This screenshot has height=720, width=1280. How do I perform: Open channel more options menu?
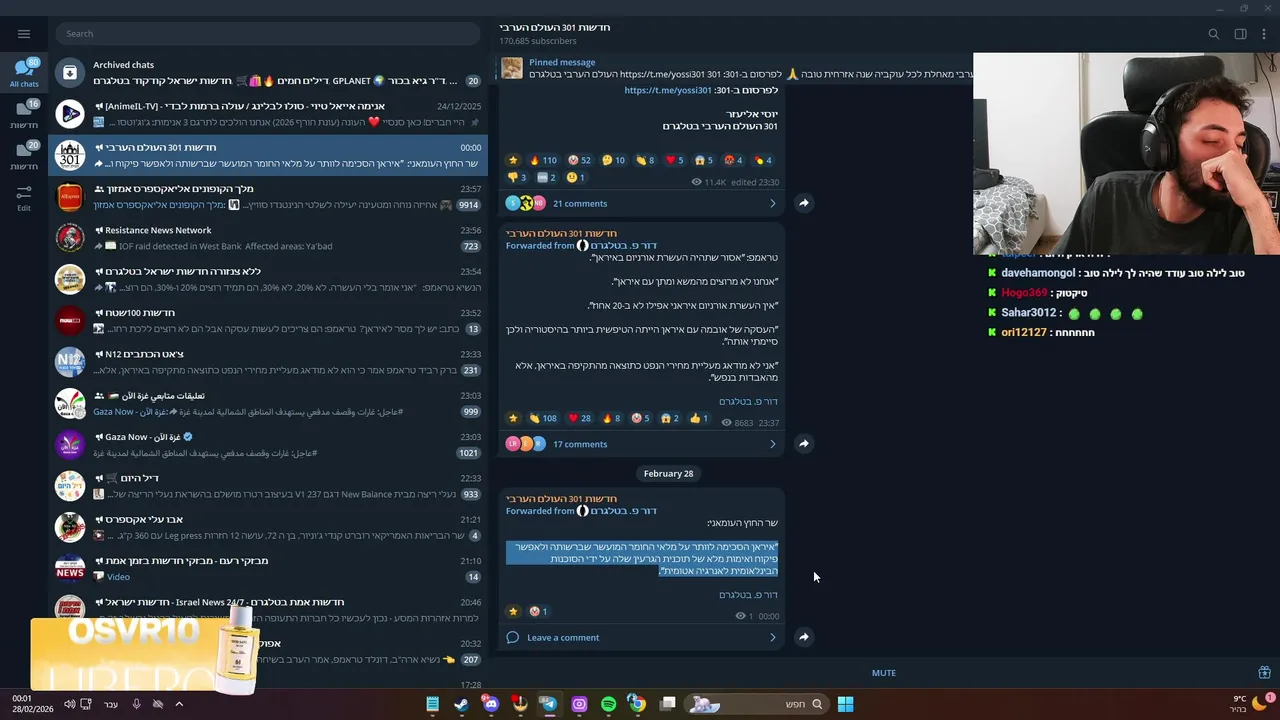pos(1264,34)
